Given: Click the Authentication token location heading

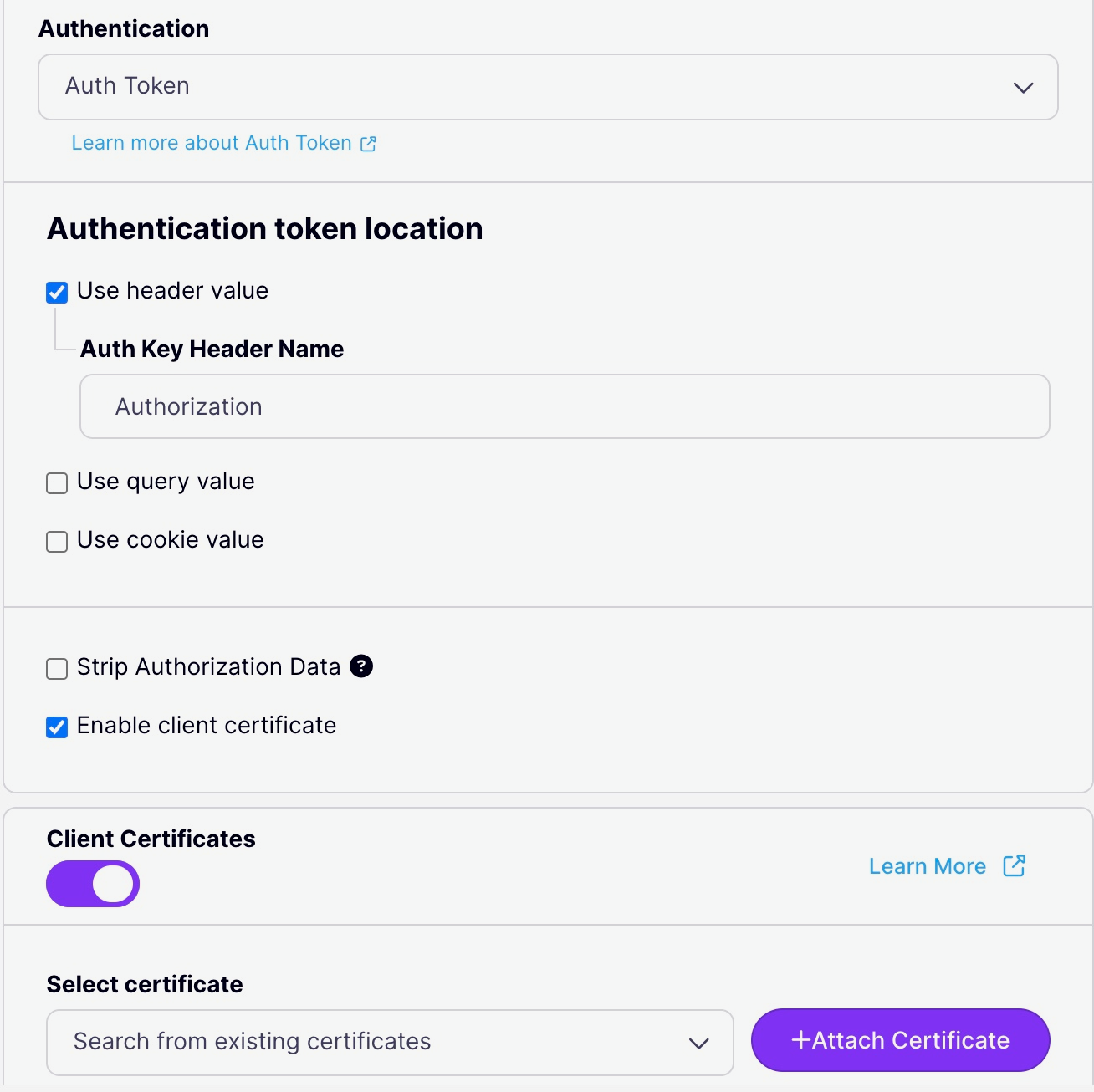Looking at the screenshot, I should point(265,227).
